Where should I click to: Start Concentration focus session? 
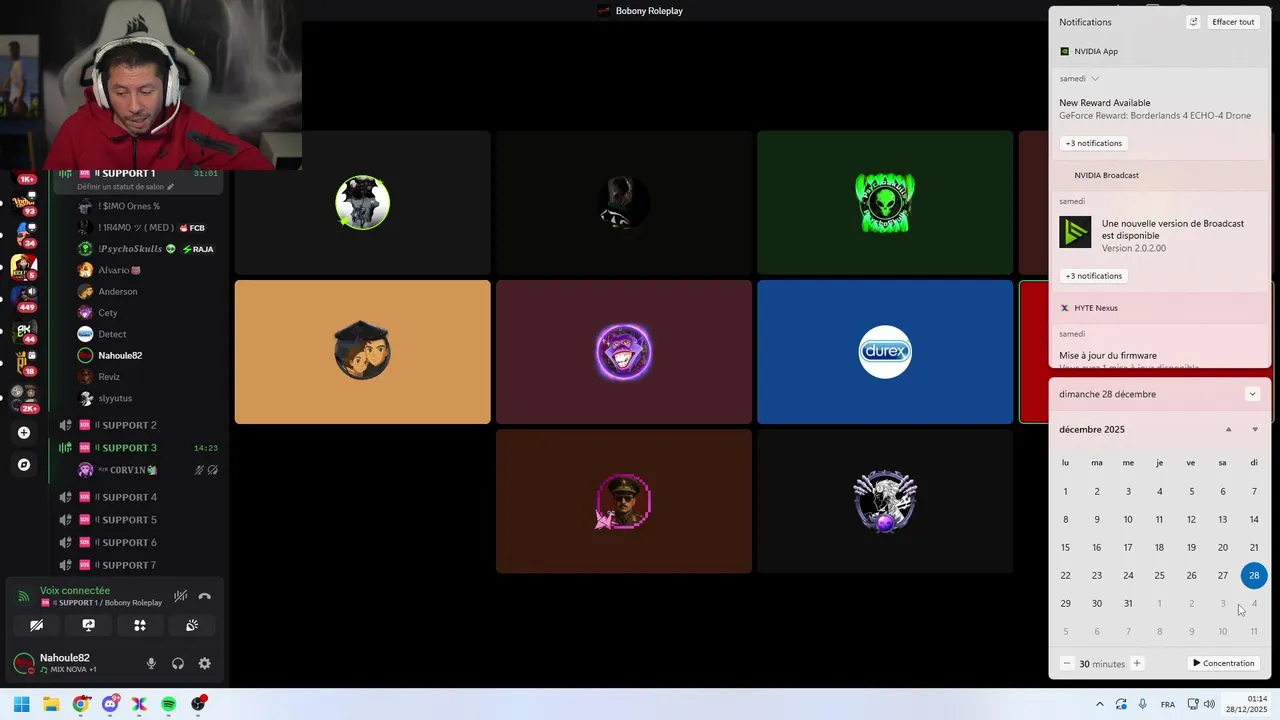1223,663
